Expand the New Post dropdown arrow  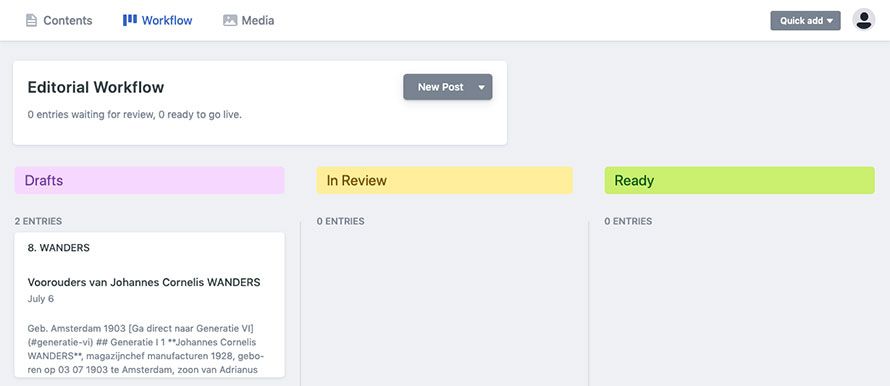click(481, 87)
